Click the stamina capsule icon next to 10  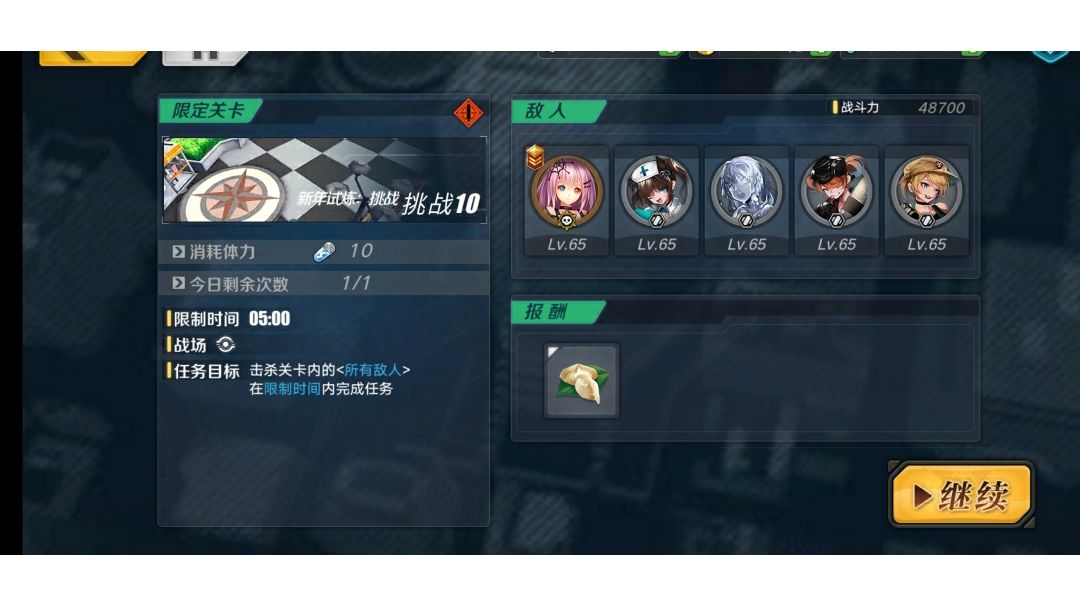[x=324, y=252]
